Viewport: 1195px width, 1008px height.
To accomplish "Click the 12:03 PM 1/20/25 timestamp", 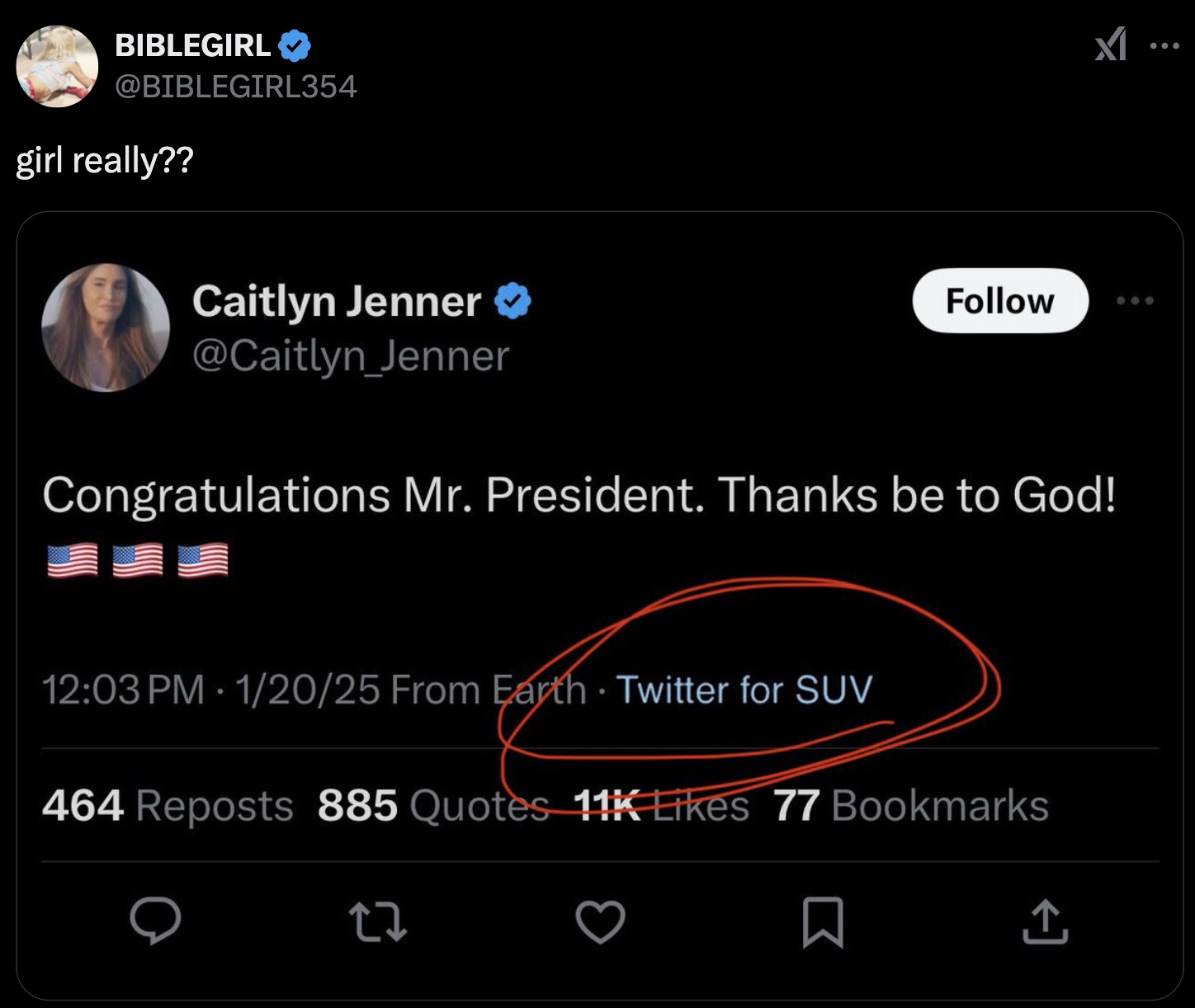I will point(210,690).
